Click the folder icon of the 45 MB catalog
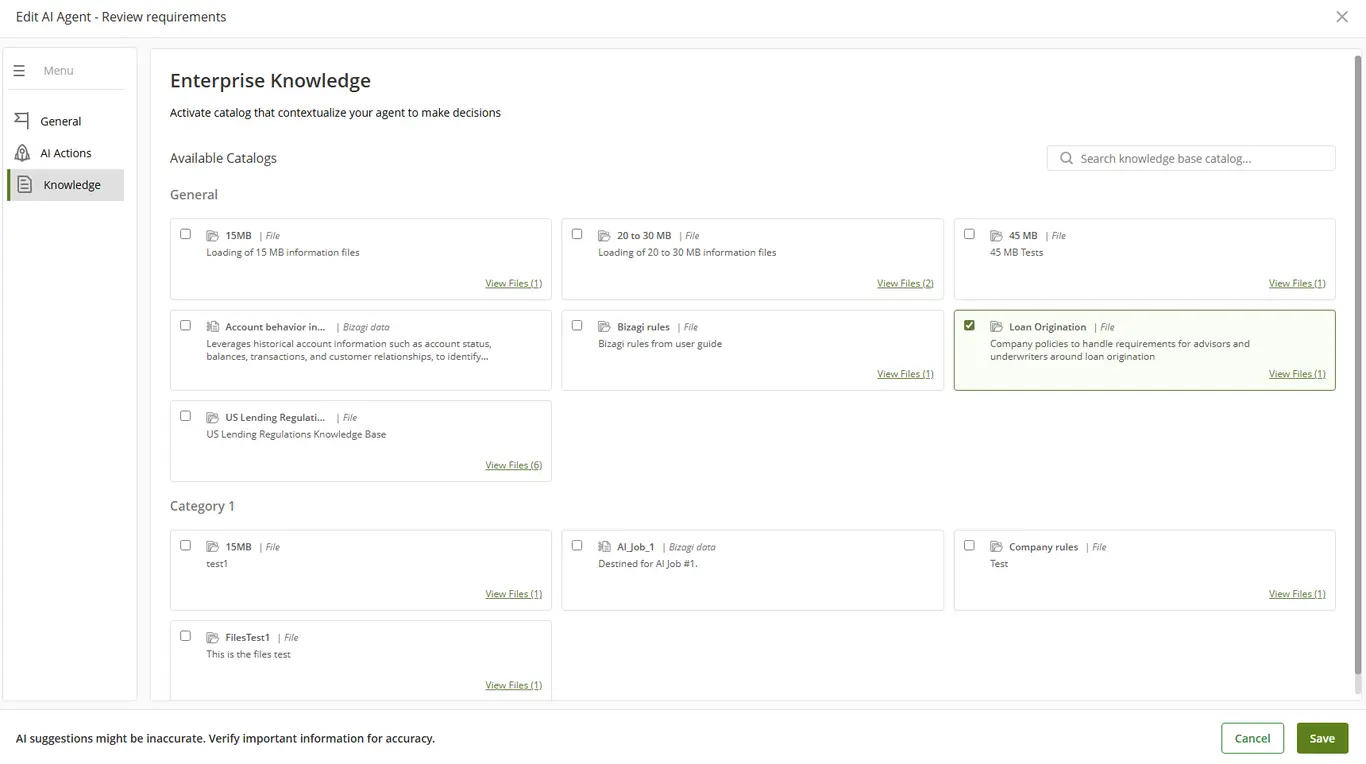The image size is (1366, 764). (996, 236)
